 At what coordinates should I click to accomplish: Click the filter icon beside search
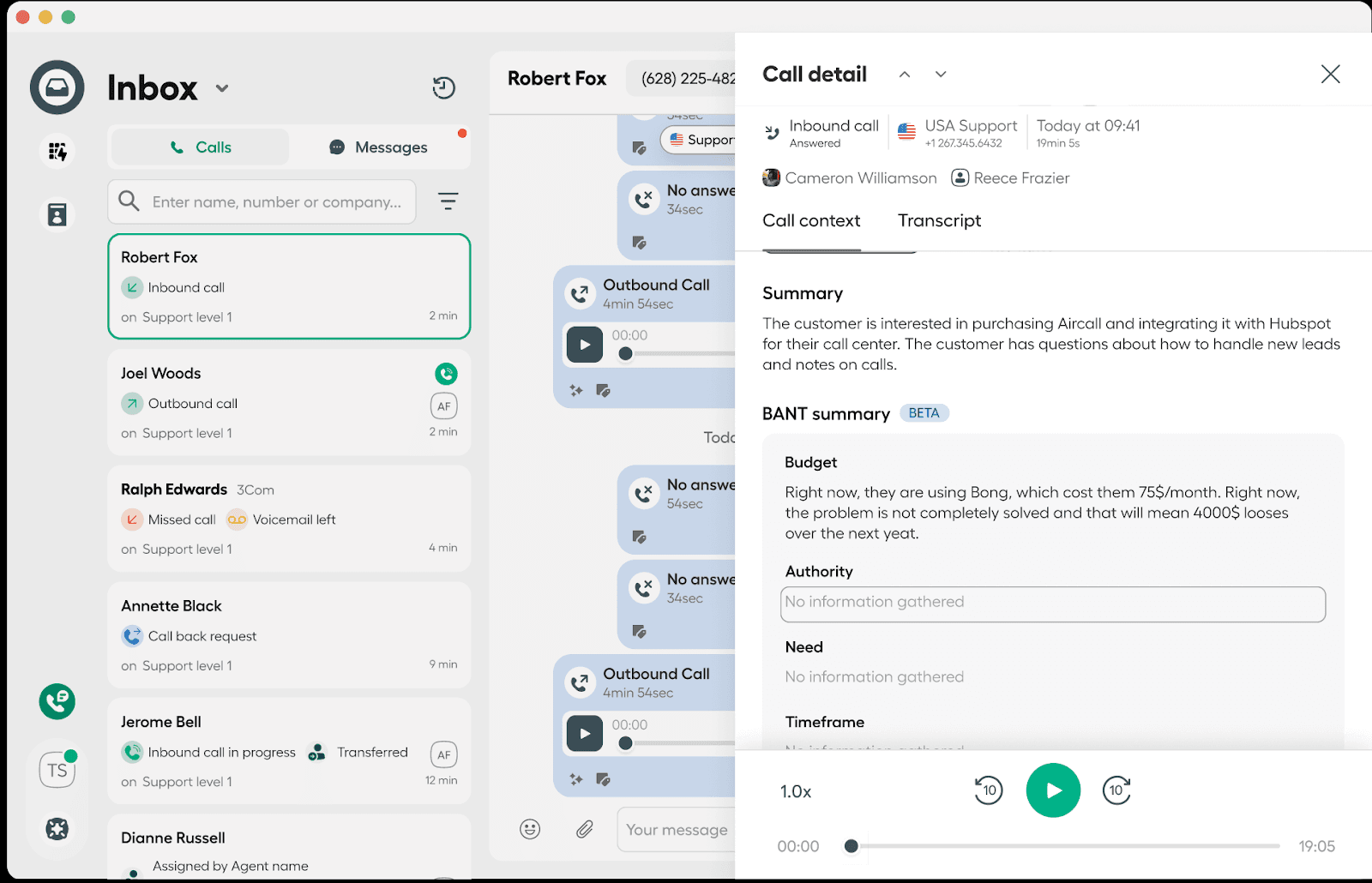point(448,201)
